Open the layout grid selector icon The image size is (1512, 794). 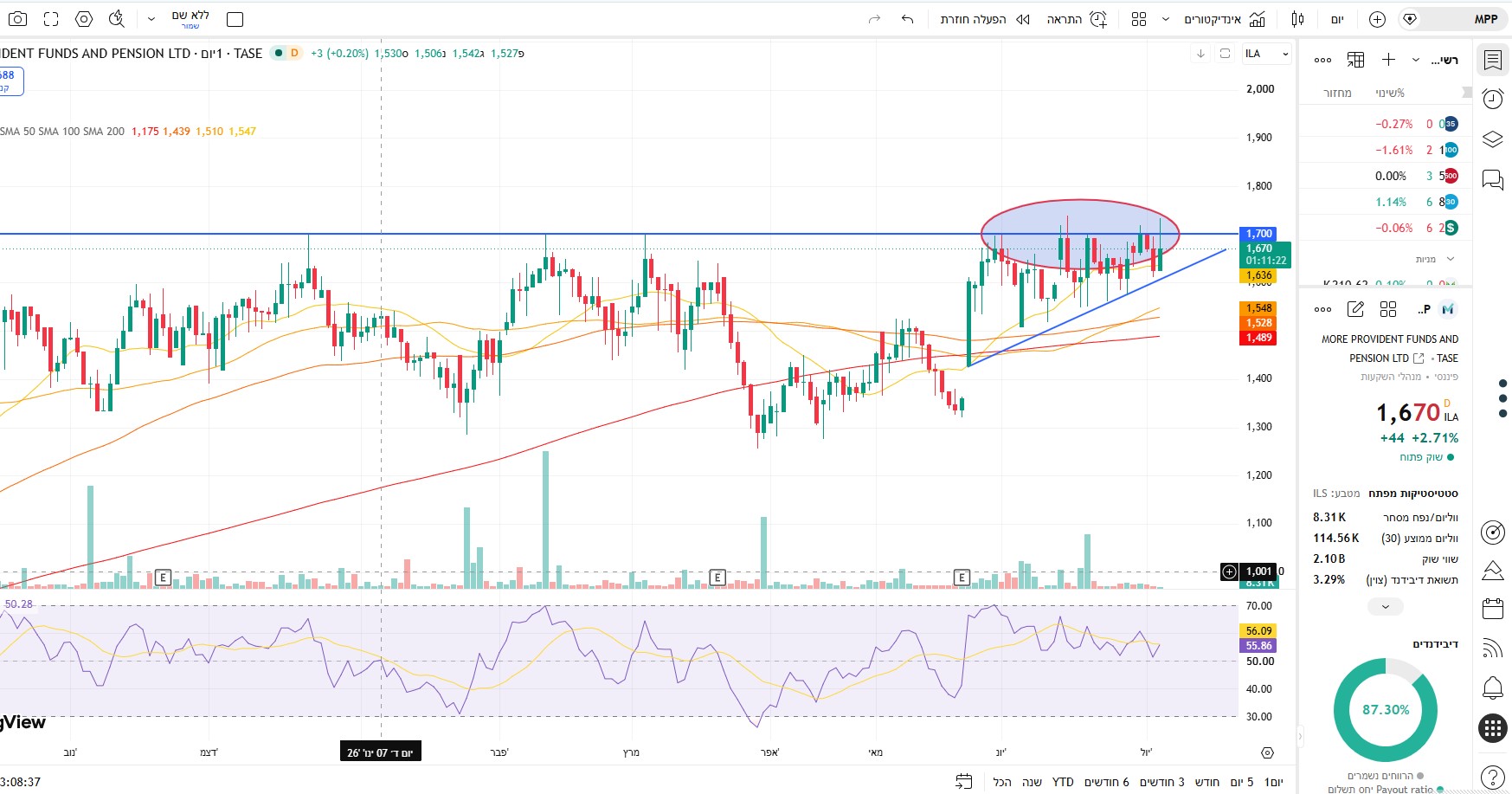tap(1139, 19)
